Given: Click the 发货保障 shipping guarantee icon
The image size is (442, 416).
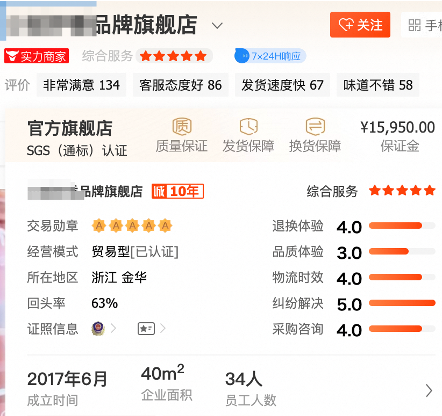Looking at the screenshot, I should [x=249, y=126].
